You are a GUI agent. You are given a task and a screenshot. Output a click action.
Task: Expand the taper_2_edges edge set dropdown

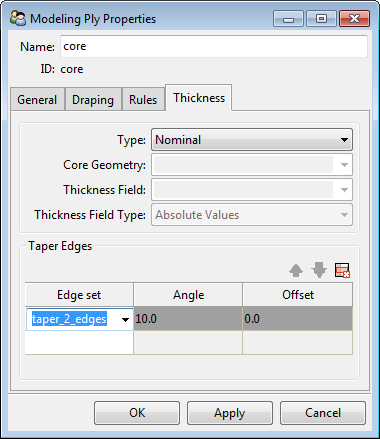125,319
